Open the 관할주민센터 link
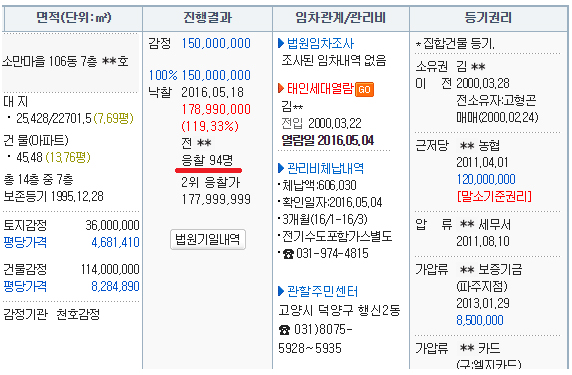This screenshot has height=375, width=572. click(x=322, y=291)
